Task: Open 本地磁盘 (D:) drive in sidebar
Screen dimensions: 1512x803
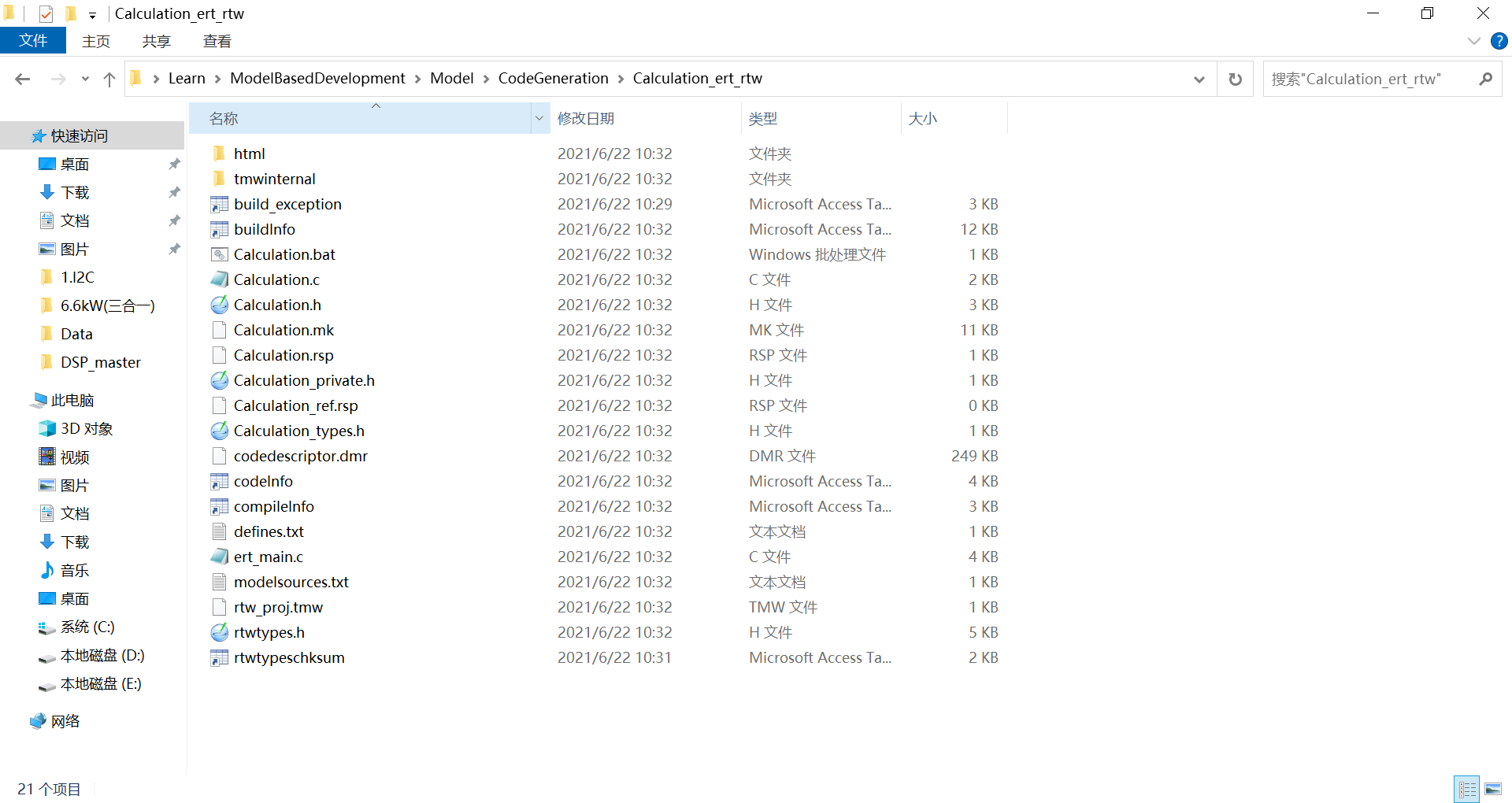Action: coord(102,655)
